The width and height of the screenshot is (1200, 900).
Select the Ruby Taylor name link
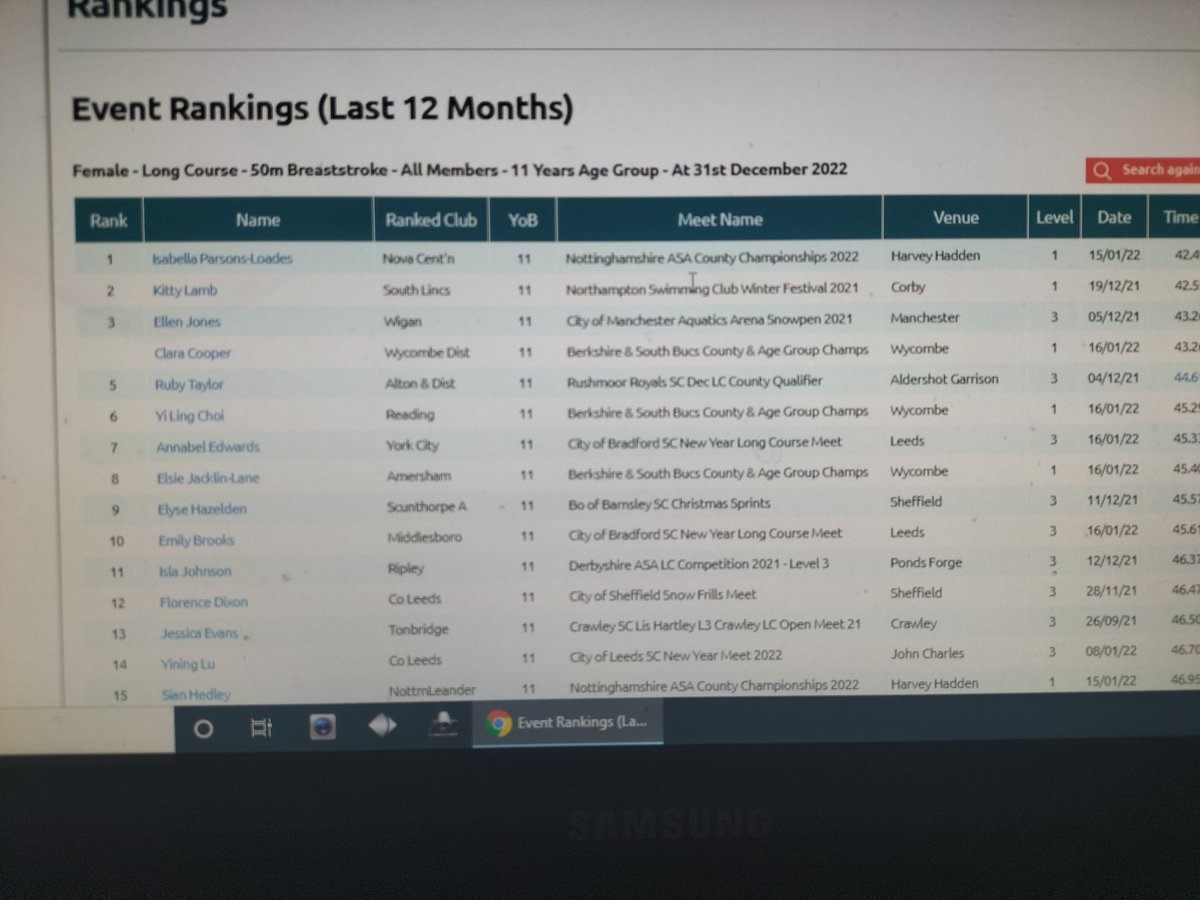tap(189, 384)
